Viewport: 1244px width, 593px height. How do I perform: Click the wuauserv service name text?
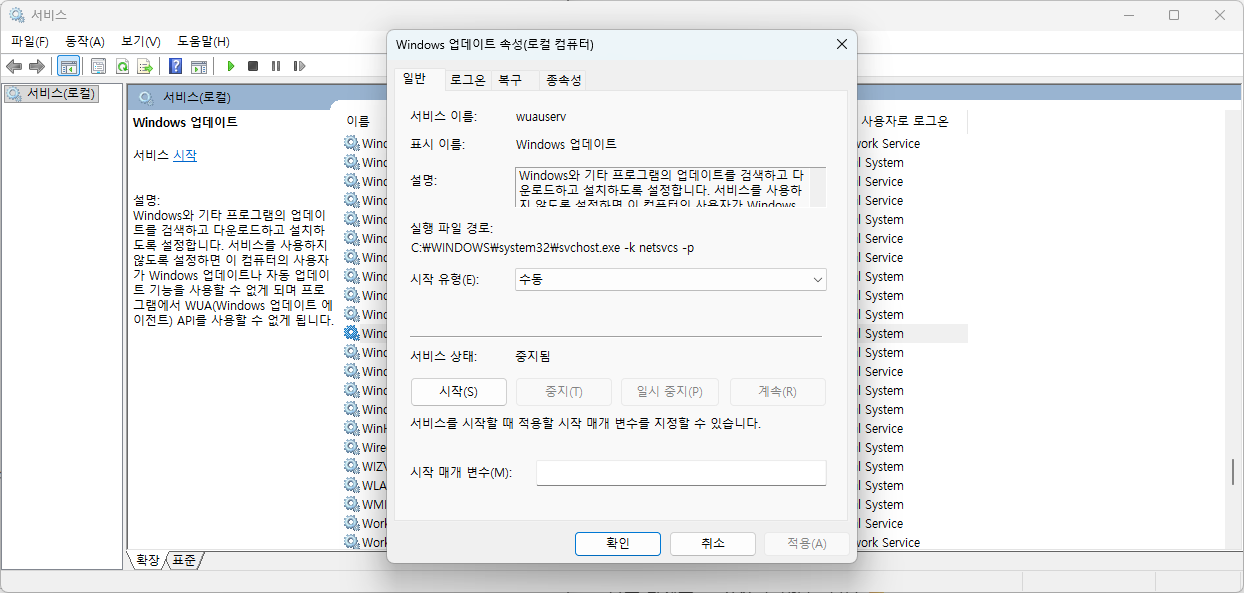541,116
